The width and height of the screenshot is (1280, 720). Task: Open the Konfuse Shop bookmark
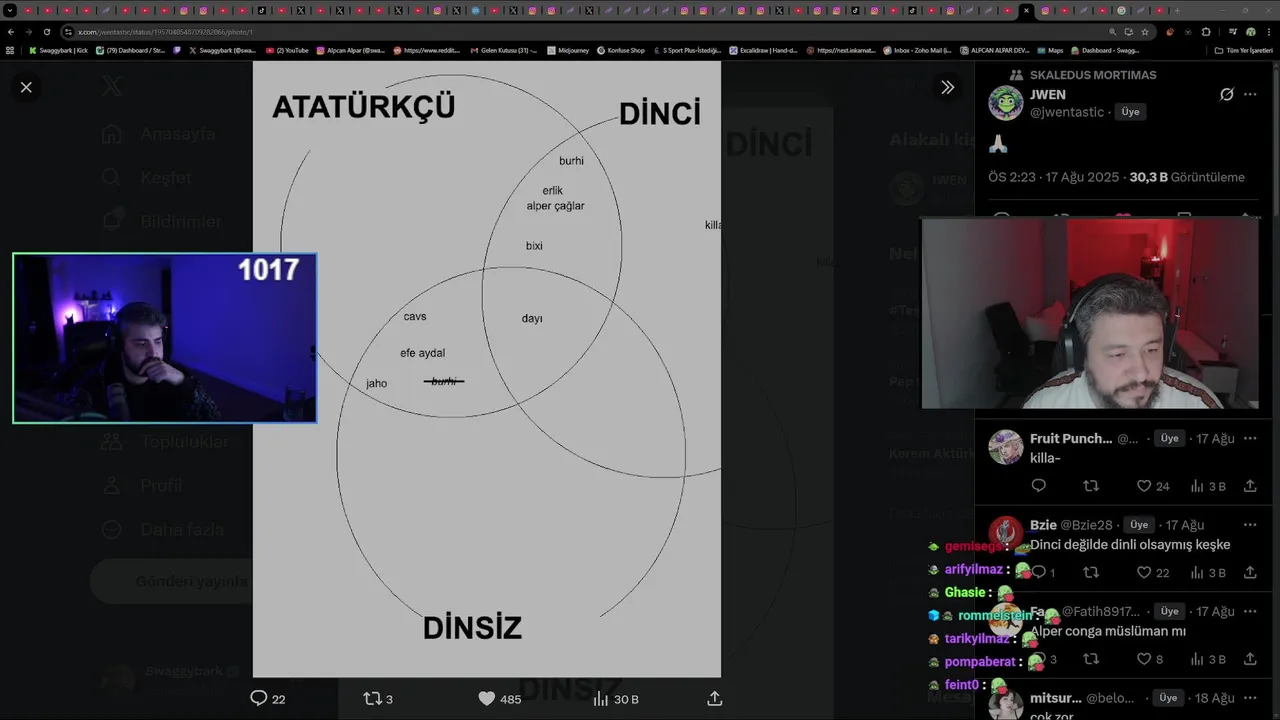pos(620,50)
